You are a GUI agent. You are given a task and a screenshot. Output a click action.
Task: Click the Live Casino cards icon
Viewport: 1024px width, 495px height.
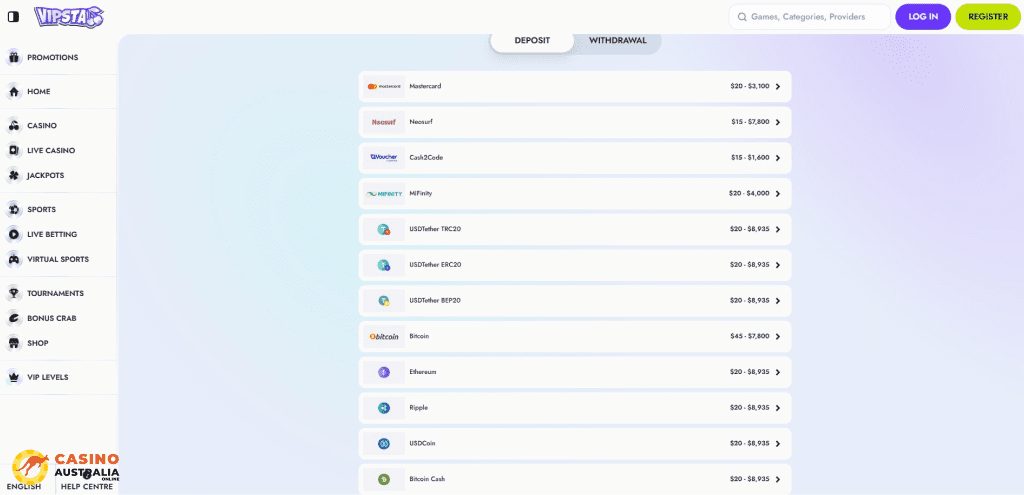point(14,150)
